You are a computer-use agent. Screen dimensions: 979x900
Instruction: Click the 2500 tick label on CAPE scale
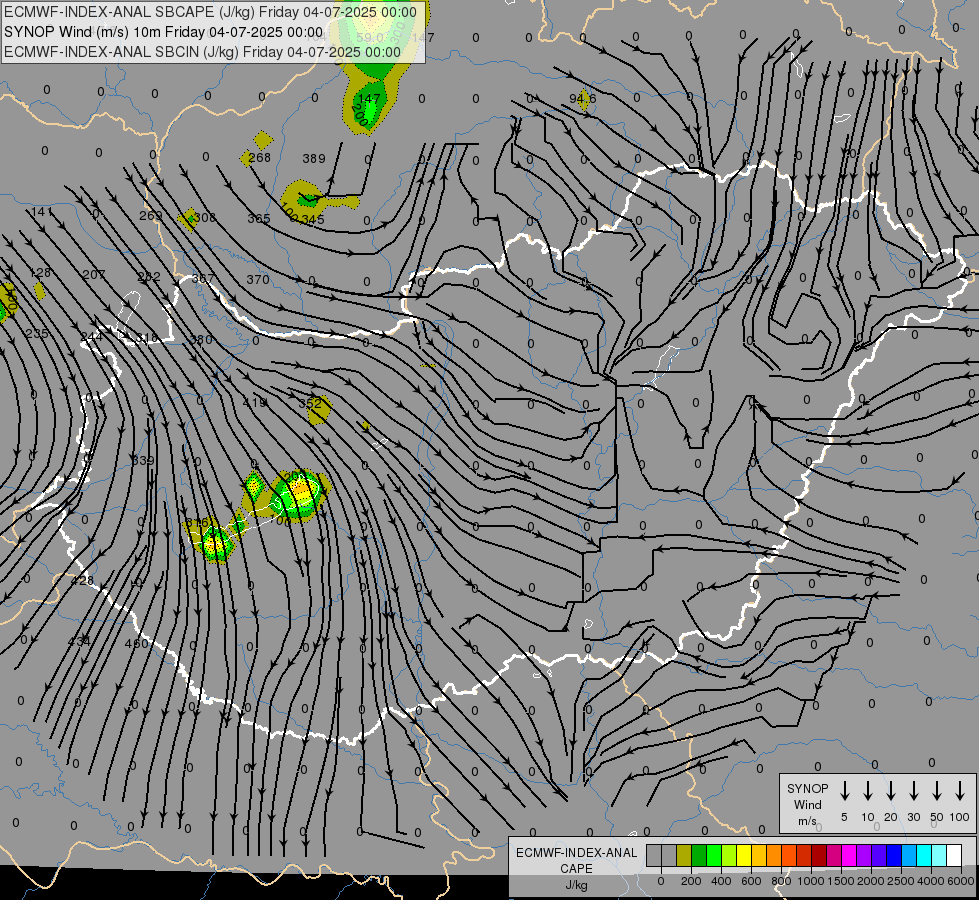pos(901,881)
